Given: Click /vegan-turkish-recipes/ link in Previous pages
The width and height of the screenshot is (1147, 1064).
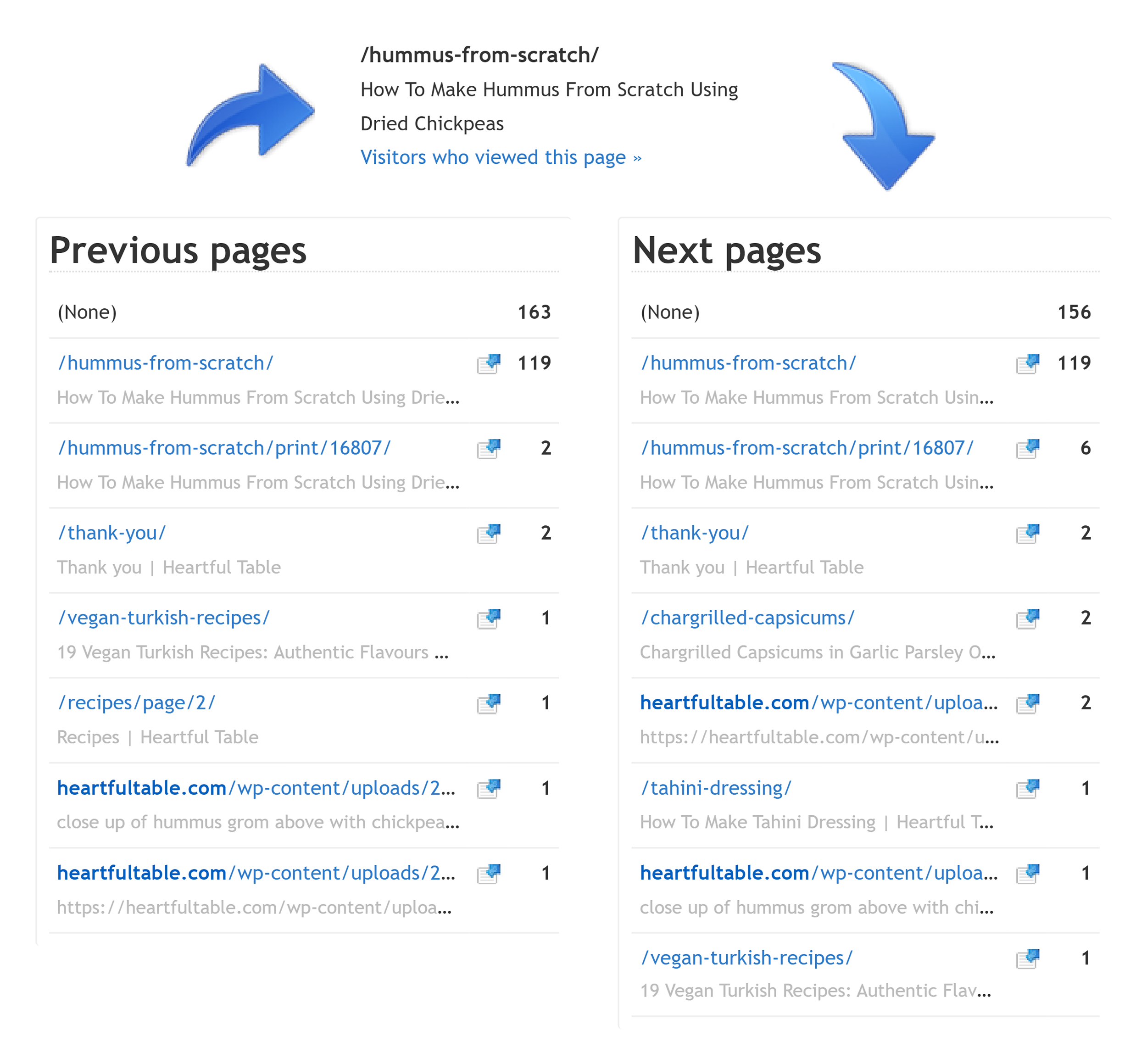Looking at the screenshot, I should pos(164,618).
